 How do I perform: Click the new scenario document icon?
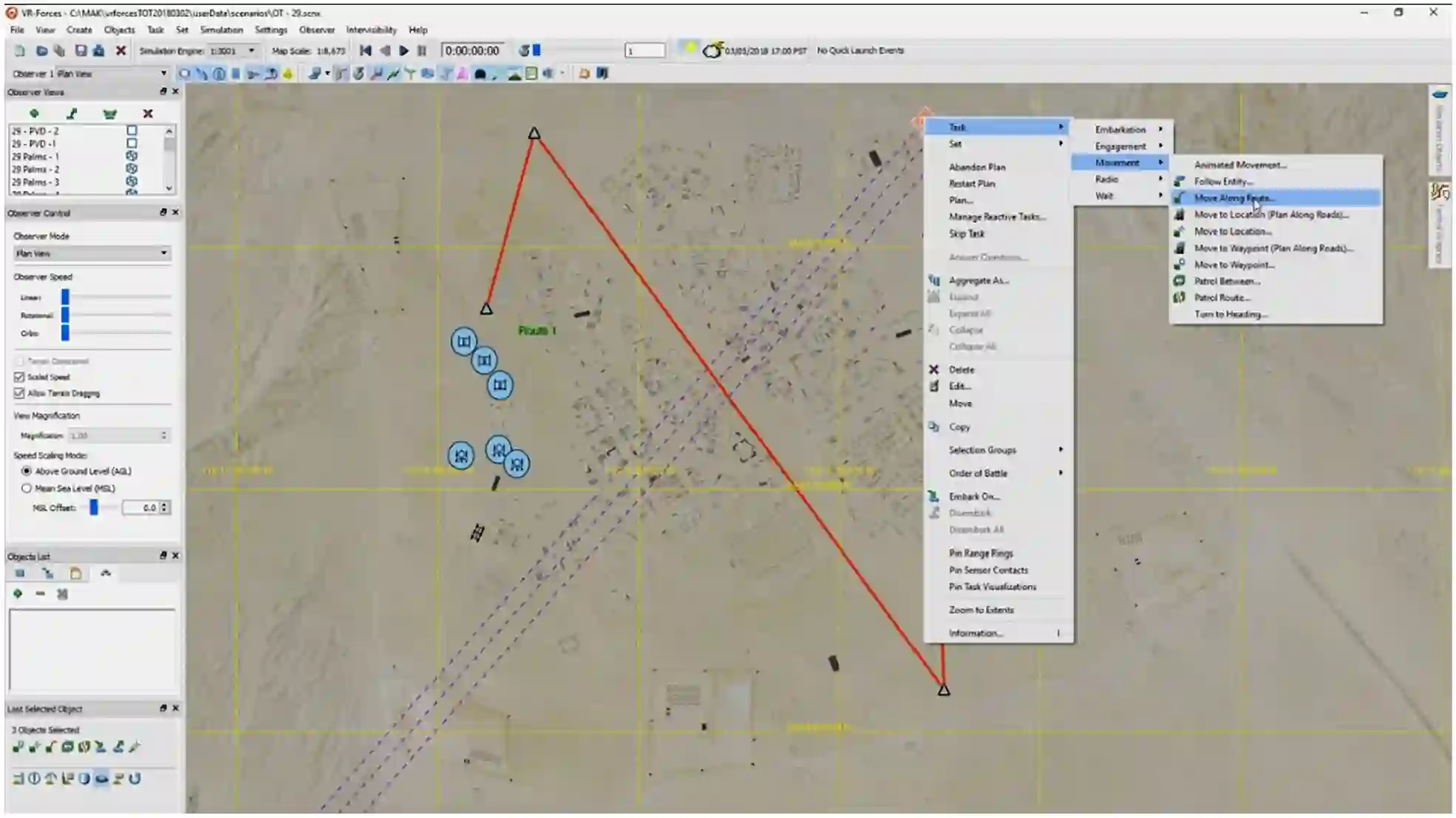click(x=20, y=51)
